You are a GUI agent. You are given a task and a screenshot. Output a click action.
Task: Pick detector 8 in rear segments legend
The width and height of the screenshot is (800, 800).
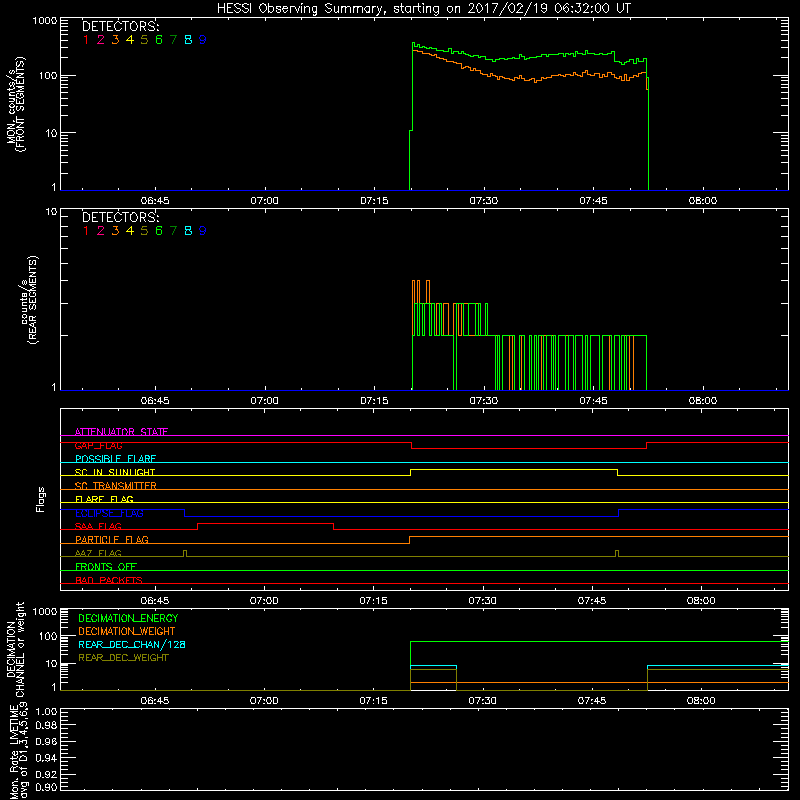click(188, 231)
